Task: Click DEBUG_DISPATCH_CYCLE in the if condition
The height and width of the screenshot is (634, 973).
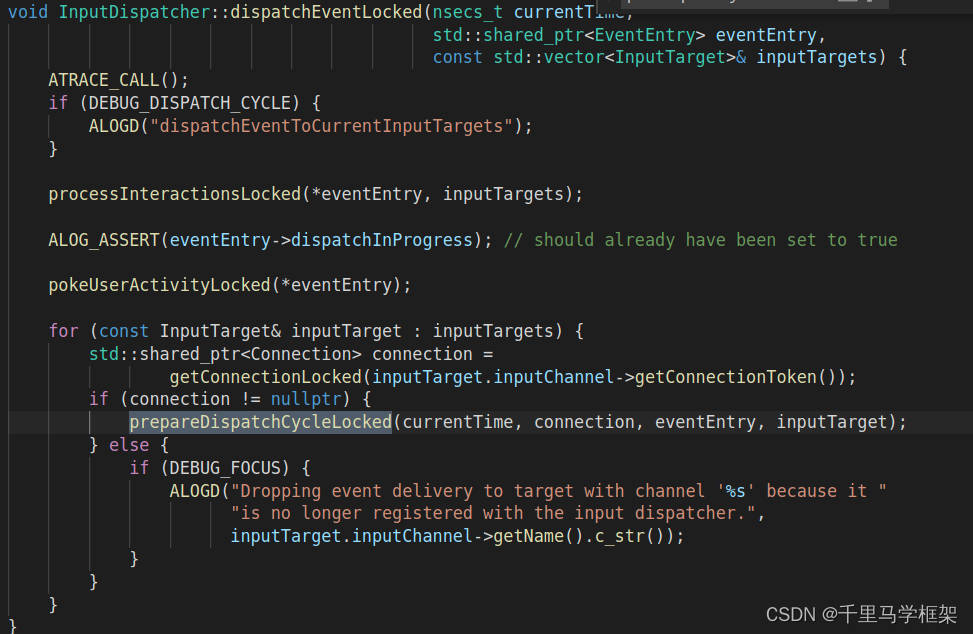Action: [189, 103]
